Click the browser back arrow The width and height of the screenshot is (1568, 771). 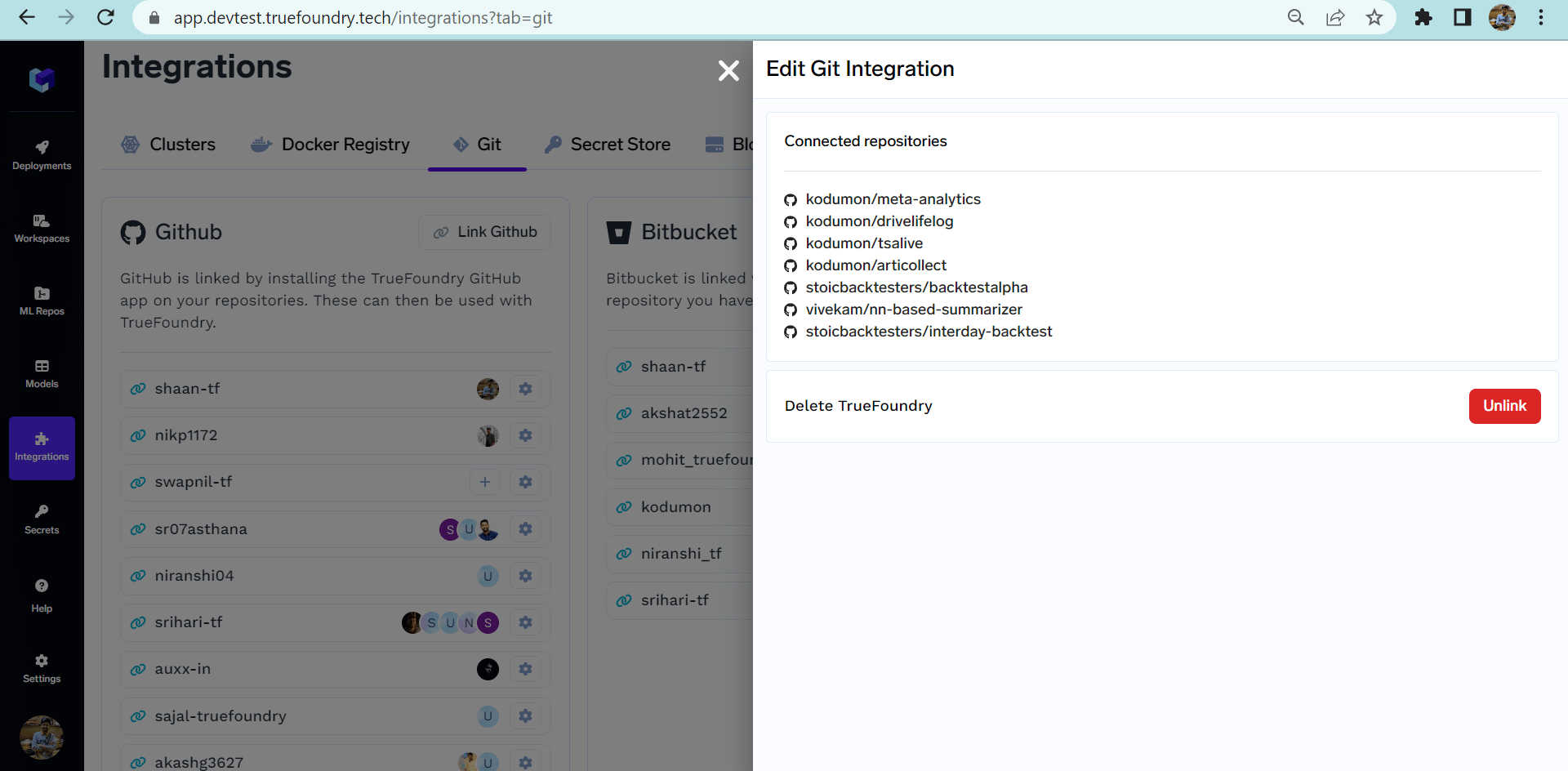[x=27, y=17]
